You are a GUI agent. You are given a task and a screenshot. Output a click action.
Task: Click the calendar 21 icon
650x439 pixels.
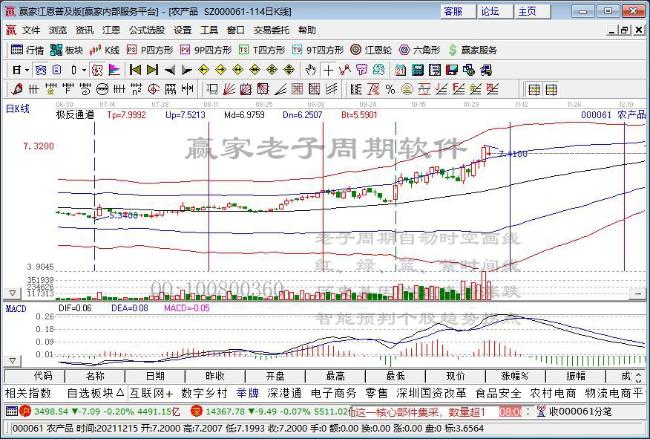click(x=400, y=70)
